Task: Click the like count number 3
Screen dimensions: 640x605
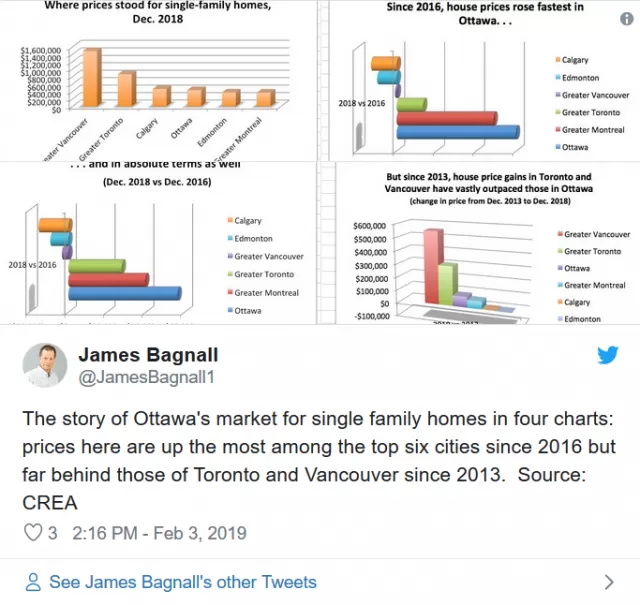Action: 53,533
